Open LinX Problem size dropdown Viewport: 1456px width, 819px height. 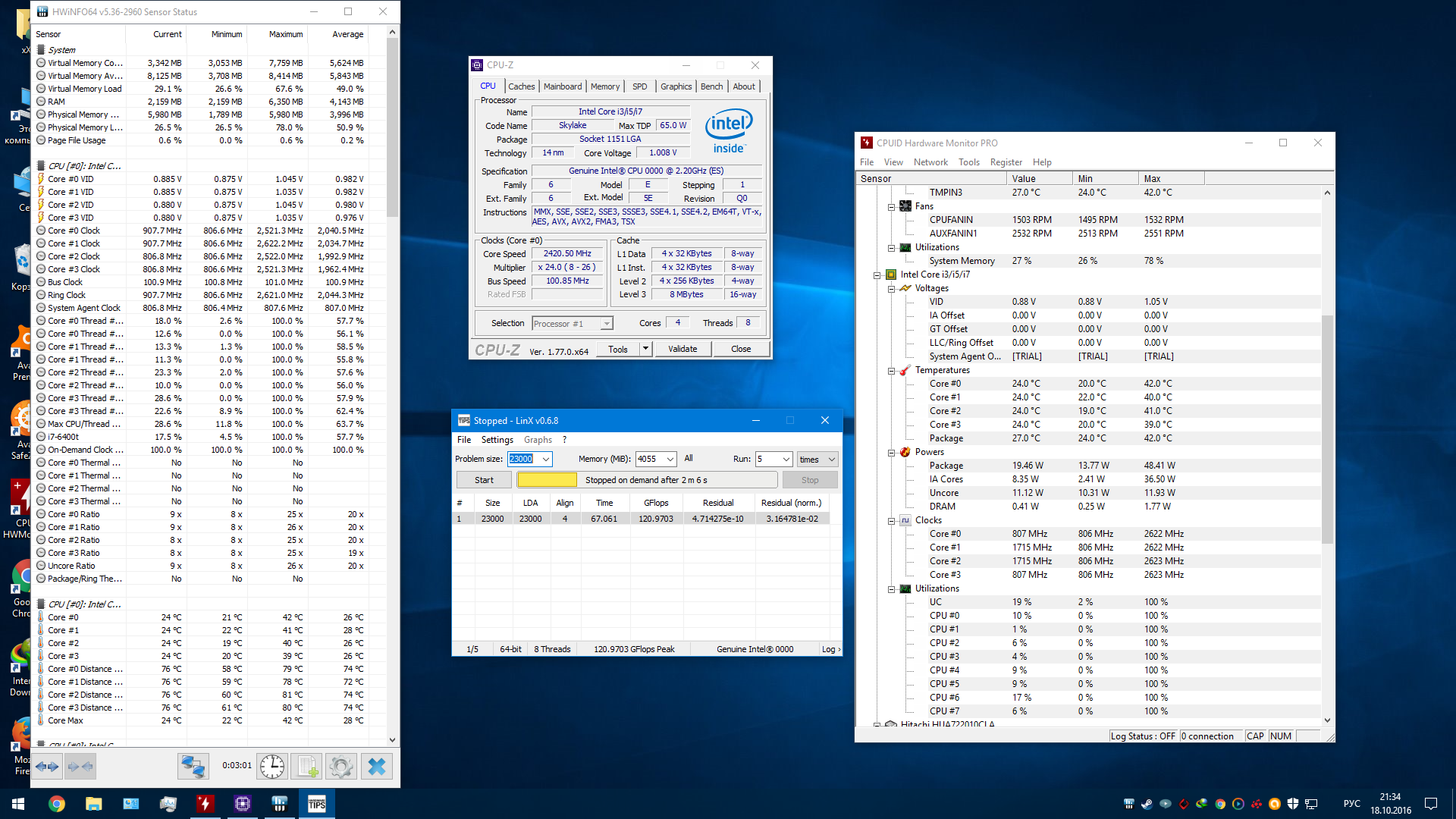(545, 460)
